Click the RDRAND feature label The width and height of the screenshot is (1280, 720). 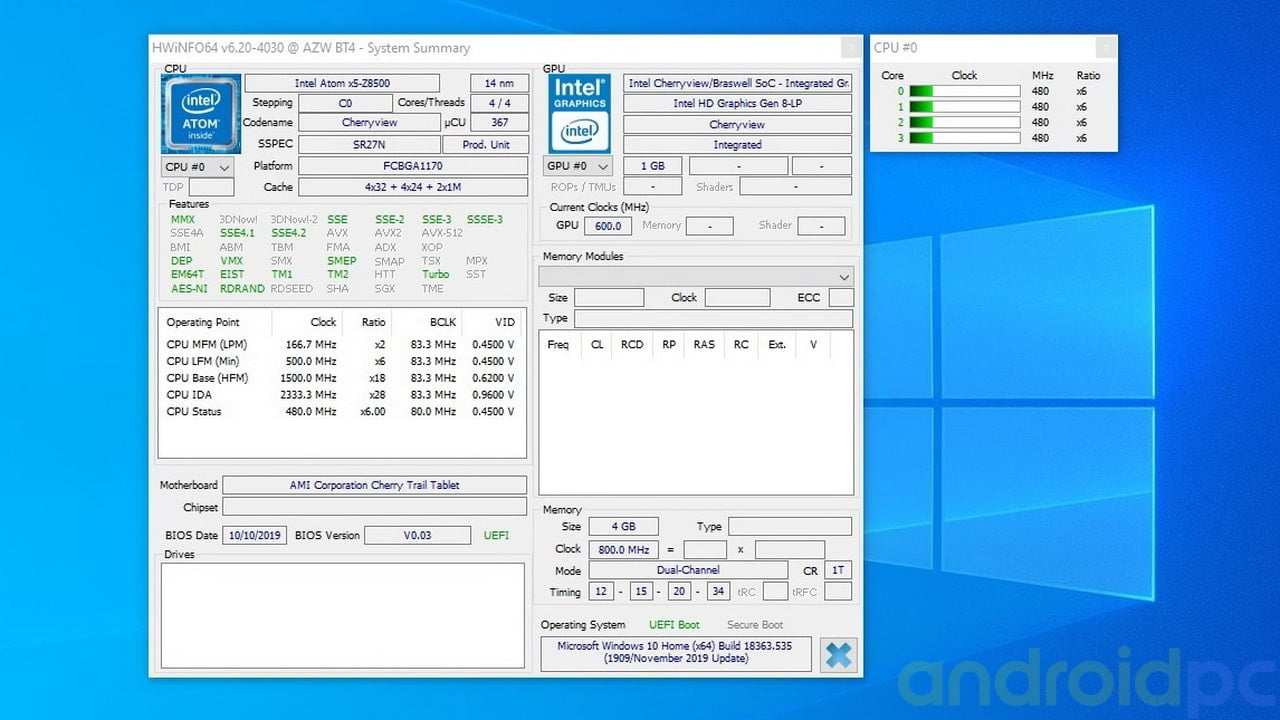point(242,289)
